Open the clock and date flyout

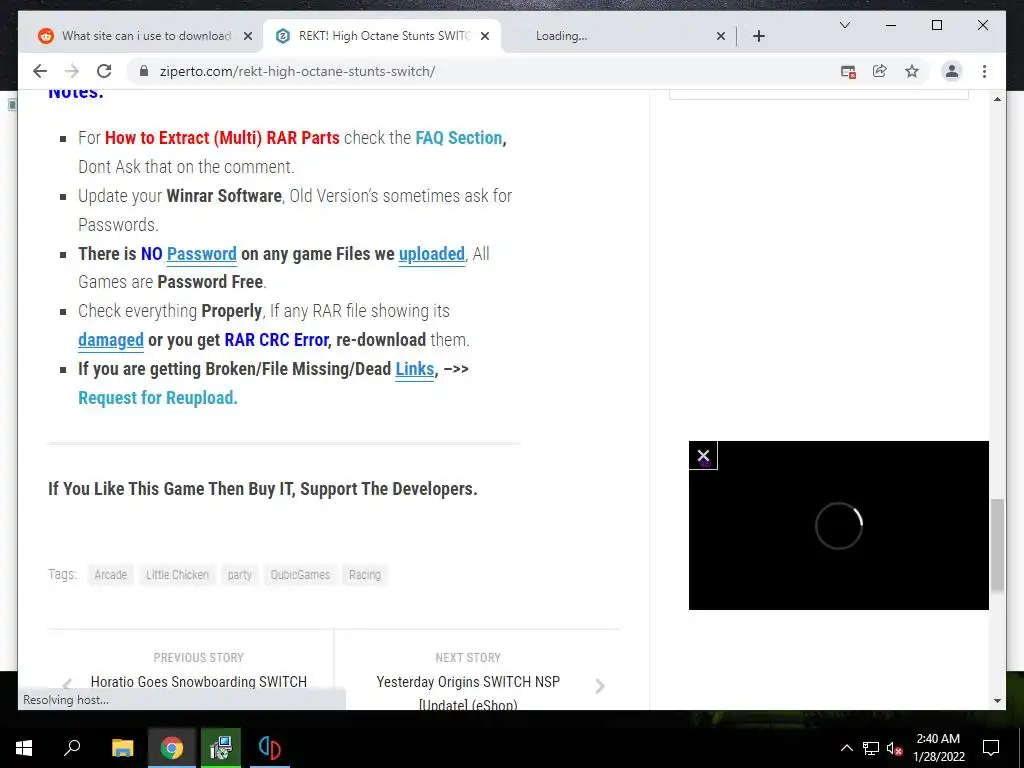(x=938, y=748)
